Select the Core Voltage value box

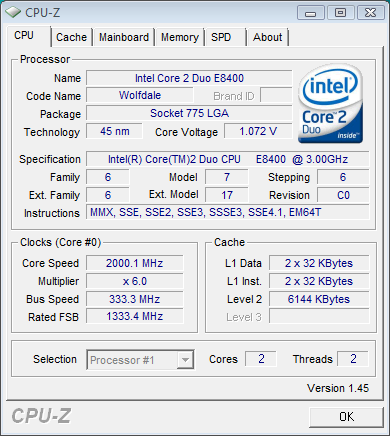(258, 131)
